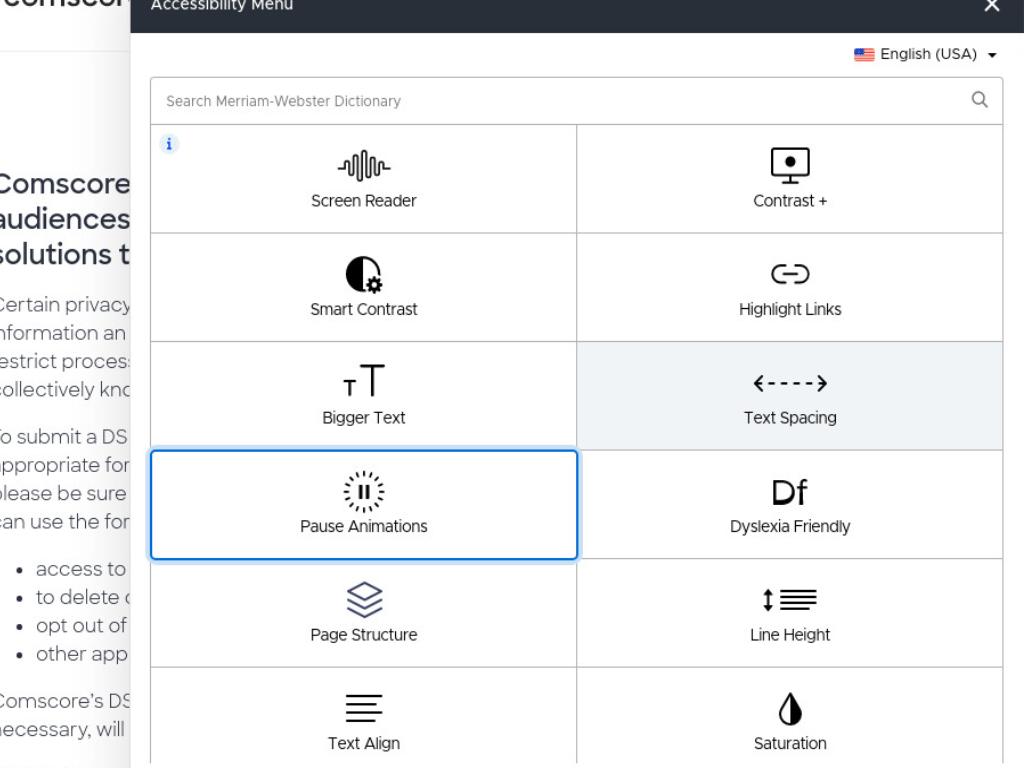Click the magnifier search icon
The image size is (1024, 768).
pyautogui.click(x=979, y=100)
